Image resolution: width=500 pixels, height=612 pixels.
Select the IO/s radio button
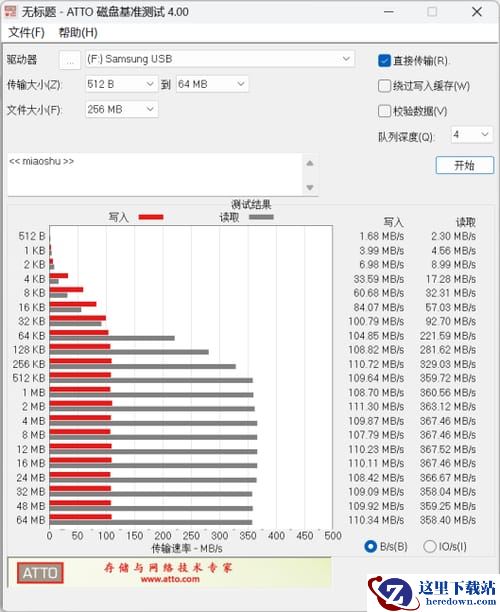click(429, 546)
